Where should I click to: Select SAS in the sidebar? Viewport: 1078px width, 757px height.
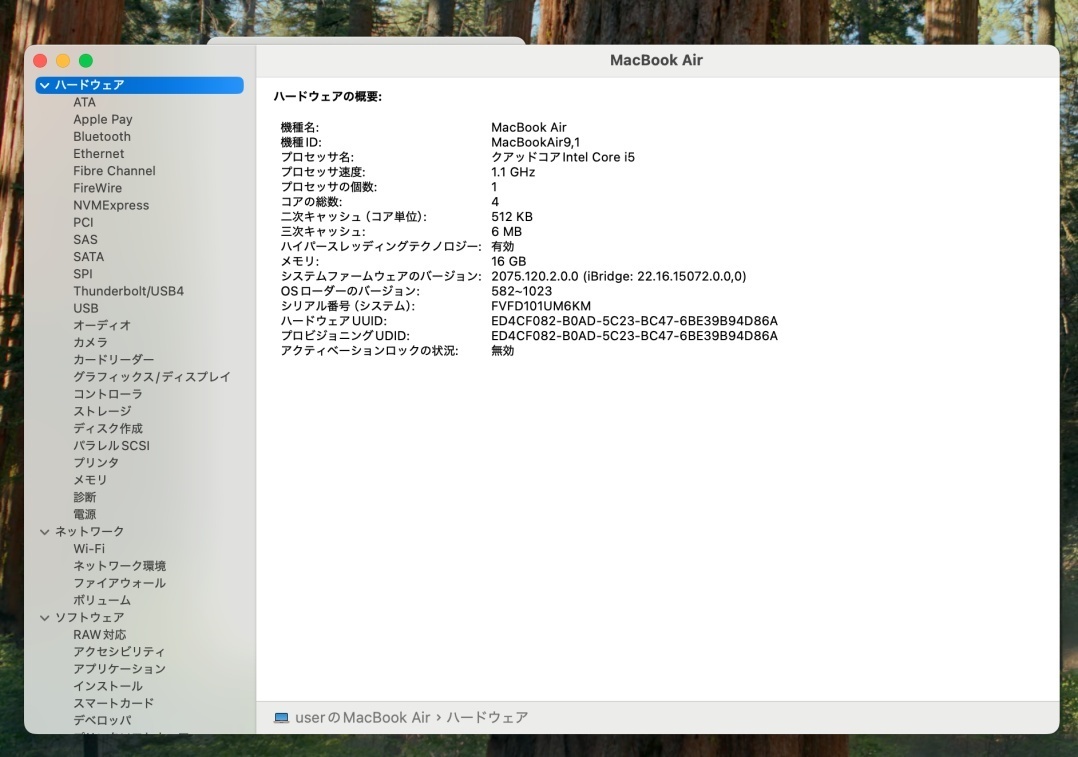tap(85, 240)
